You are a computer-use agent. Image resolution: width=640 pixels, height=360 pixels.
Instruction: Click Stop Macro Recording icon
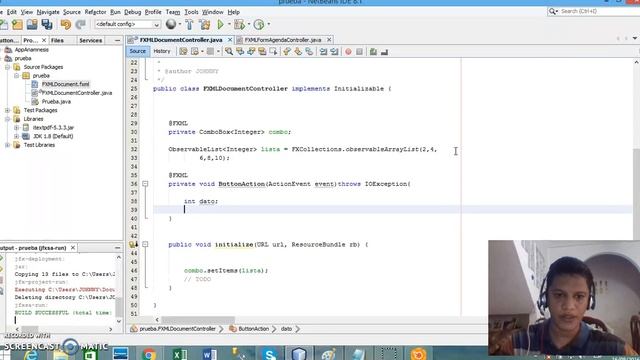[359, 52]
